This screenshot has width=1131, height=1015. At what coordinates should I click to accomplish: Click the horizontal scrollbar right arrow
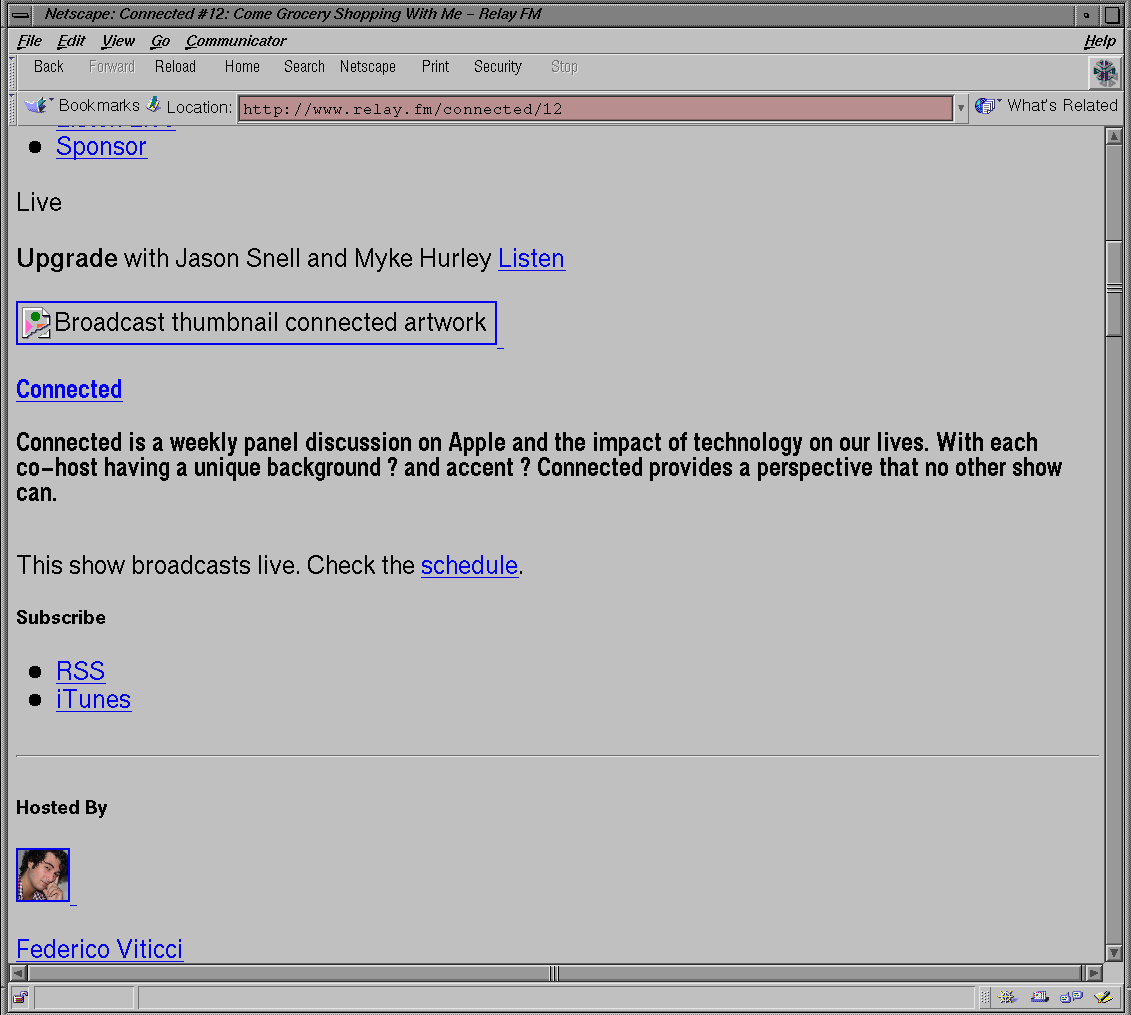1094,973
